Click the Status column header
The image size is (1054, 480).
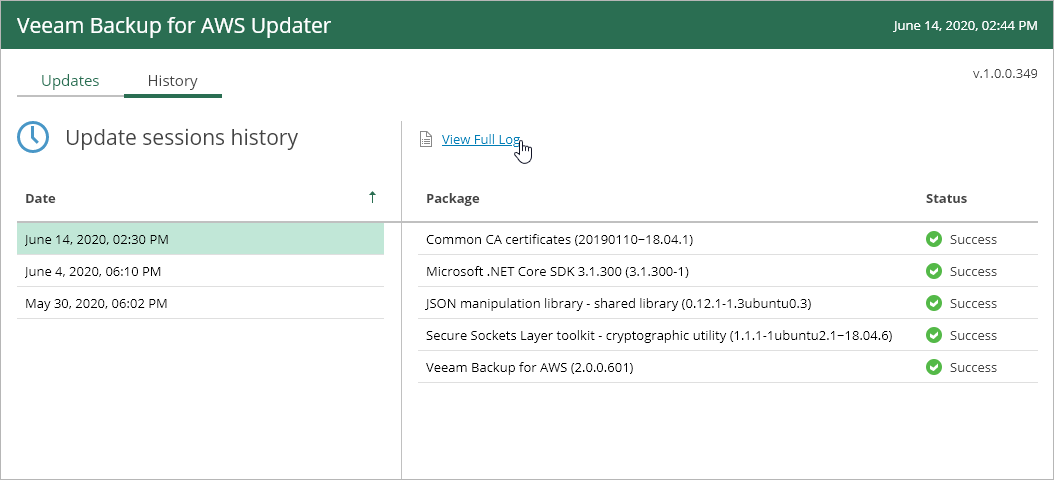946,198
